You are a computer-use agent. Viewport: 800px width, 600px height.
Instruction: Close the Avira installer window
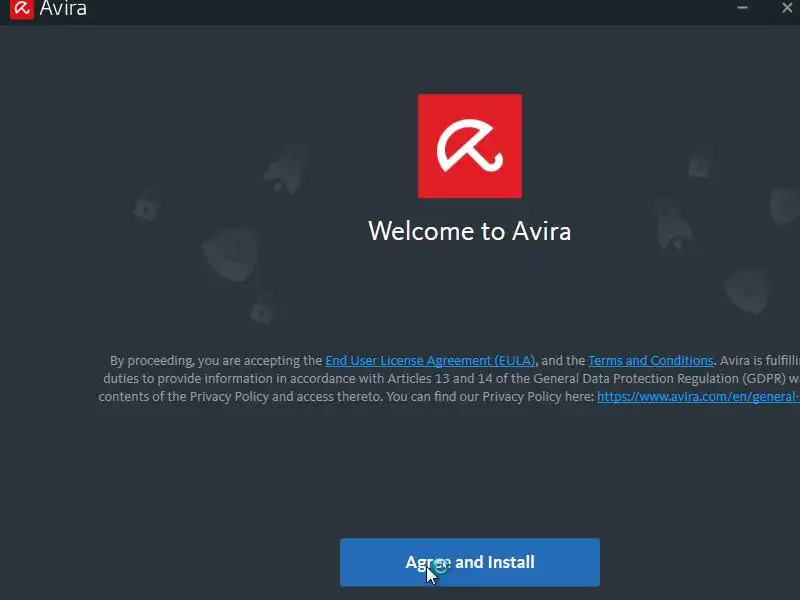coord(787,8)
